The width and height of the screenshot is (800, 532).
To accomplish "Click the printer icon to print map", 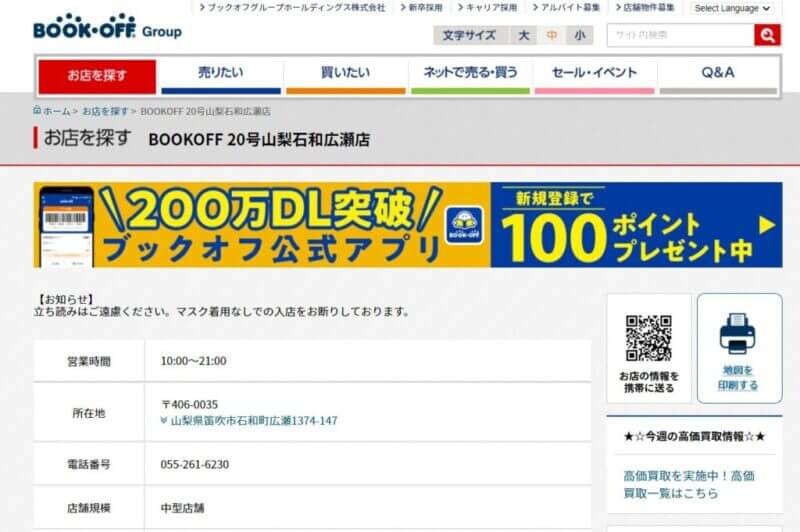I will point(738,334).
